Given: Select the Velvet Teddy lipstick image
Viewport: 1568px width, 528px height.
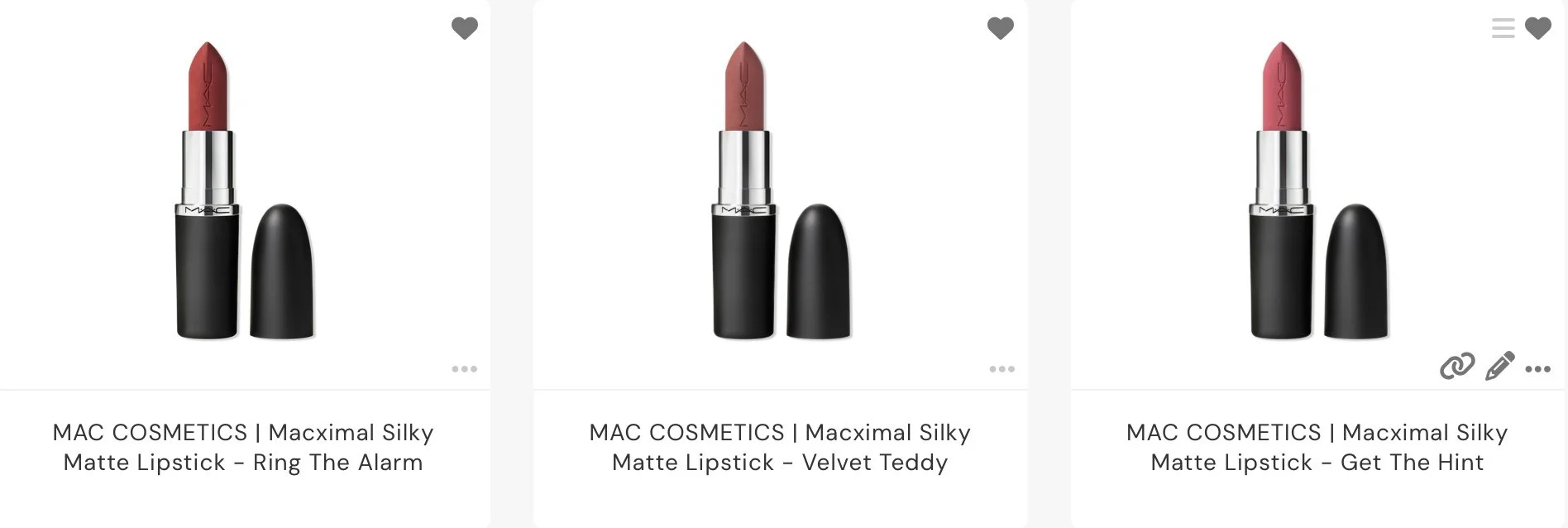Looking at the screenshot, I should point(782,190).
